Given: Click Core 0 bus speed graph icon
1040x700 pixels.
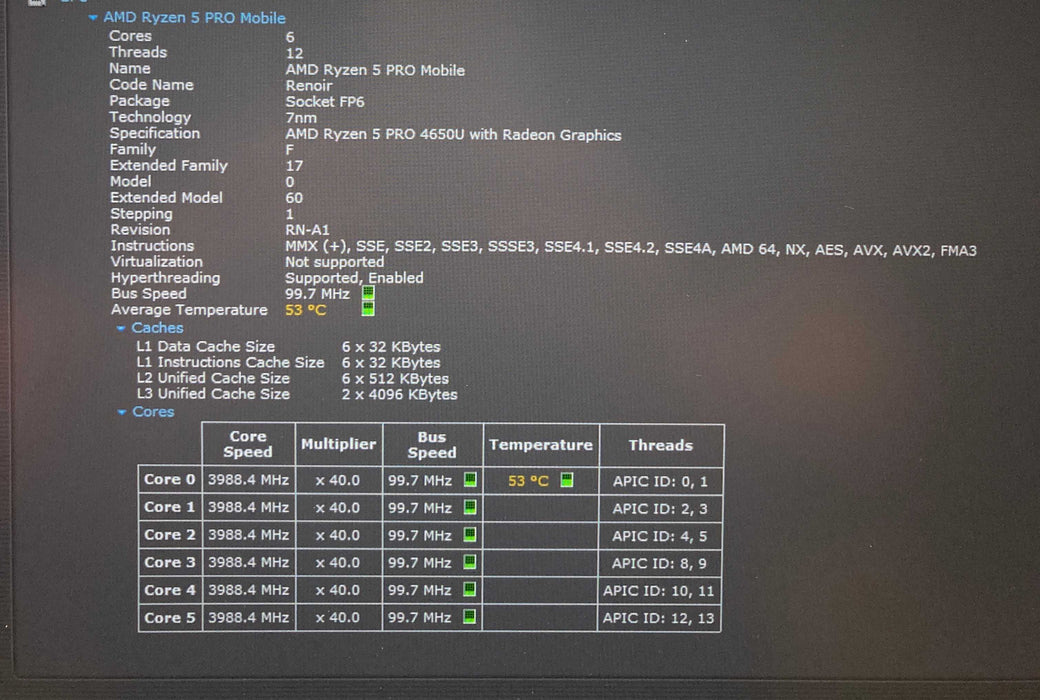Looking at the screenshot, I should pos(470,480).
